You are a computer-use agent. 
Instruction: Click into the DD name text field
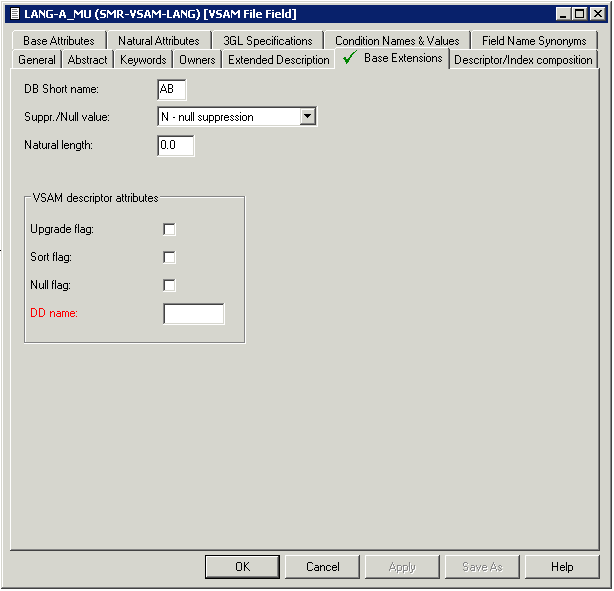click(194, 315)
